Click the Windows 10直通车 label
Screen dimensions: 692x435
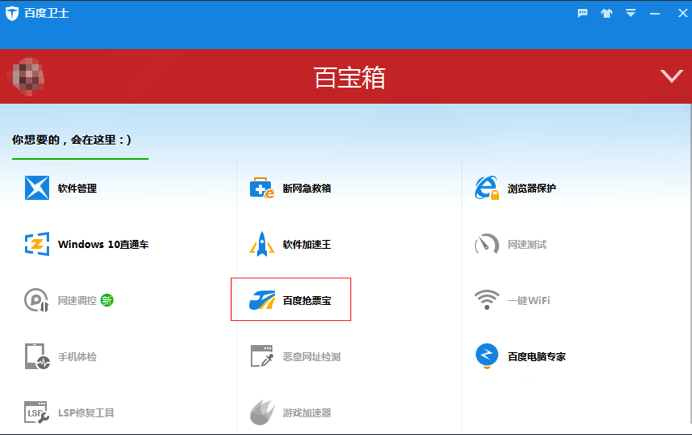[x=103, y=244]
